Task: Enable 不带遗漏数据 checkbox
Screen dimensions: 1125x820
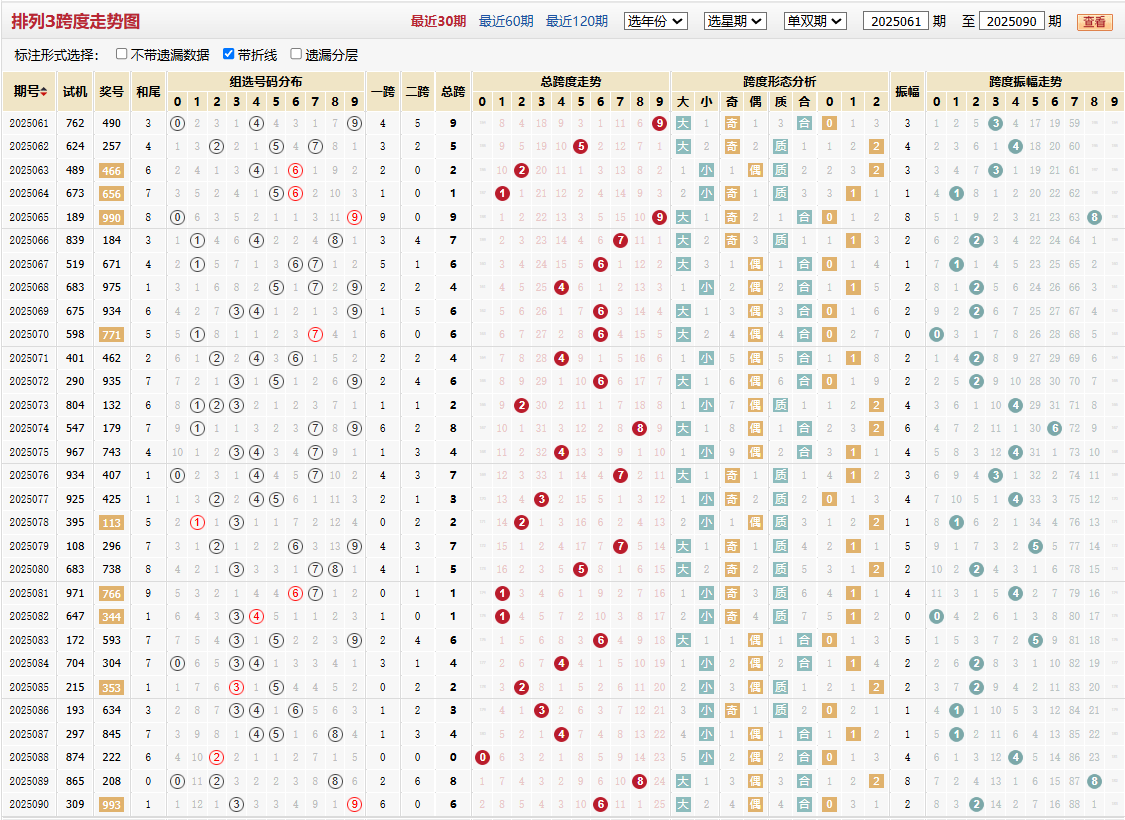Action: coord(121,54)
